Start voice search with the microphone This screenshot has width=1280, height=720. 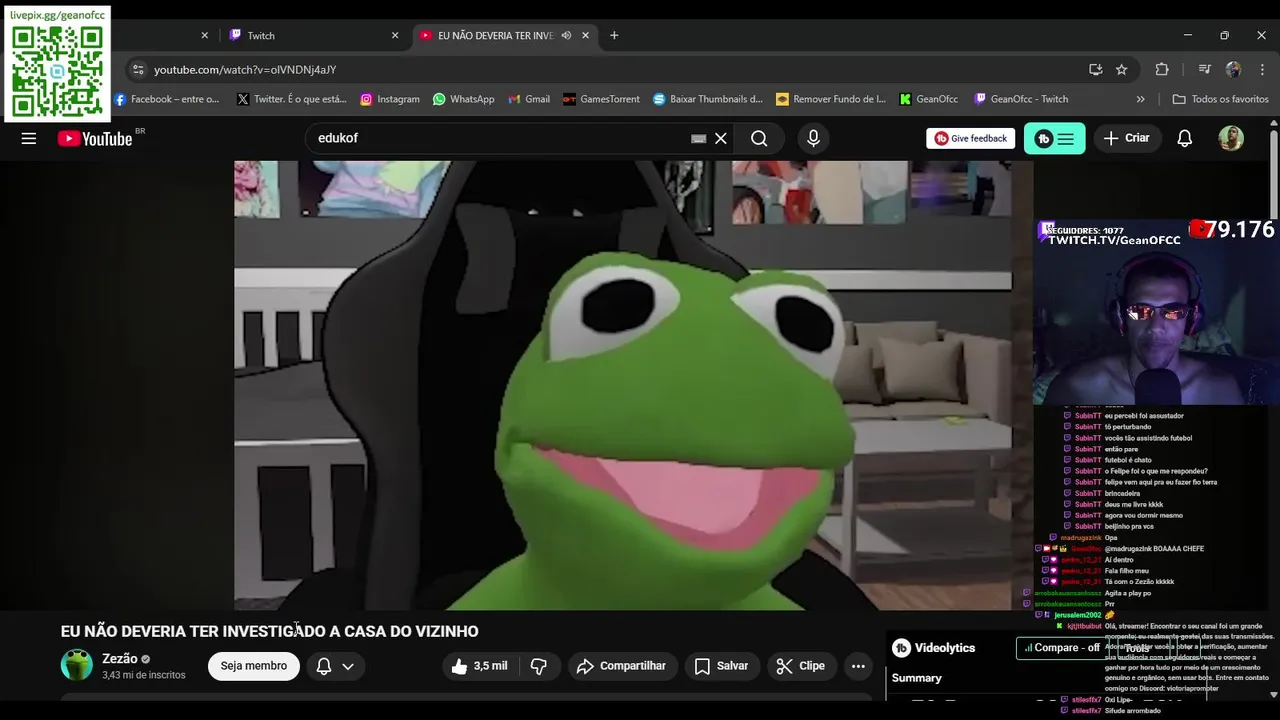click(x=813, y=138)
